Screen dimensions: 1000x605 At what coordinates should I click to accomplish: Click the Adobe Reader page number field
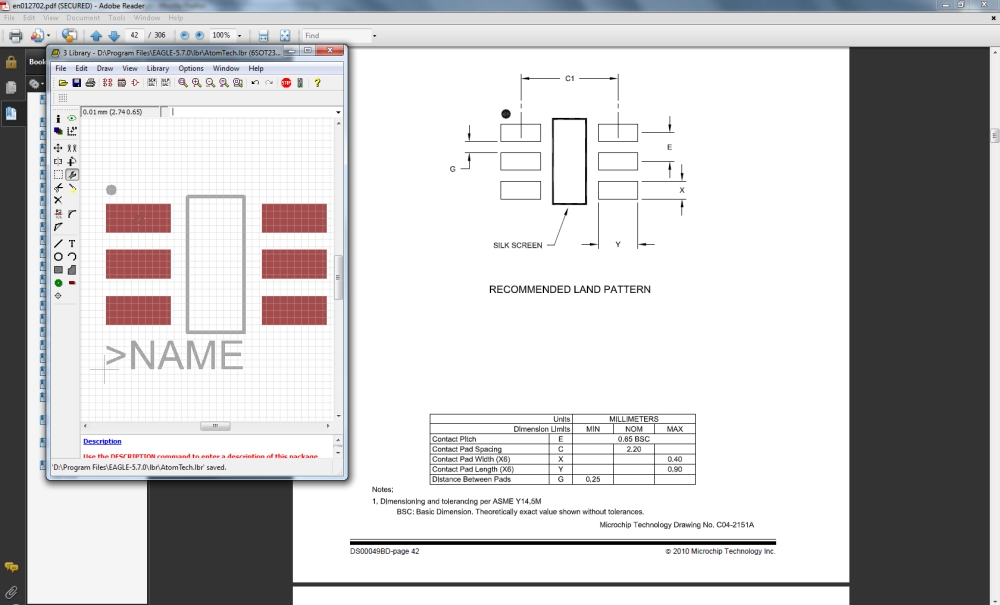pyautogui.click(x=134, y=36)
